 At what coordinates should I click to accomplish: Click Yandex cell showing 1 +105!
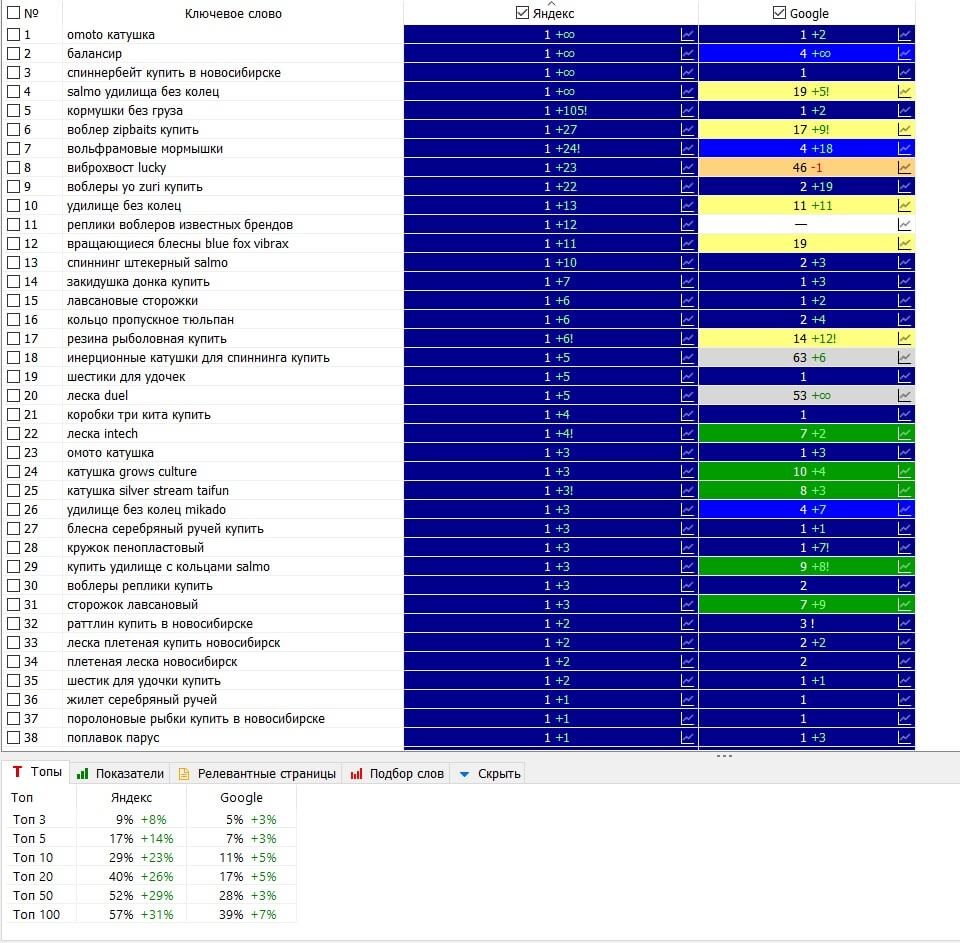tap(550, 111)
